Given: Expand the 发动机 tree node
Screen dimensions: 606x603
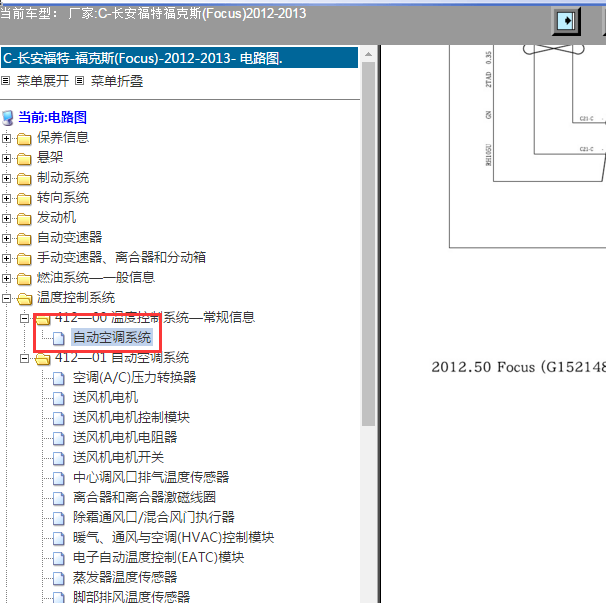Looking at the screenshot, I should click(x=6, y=218).
